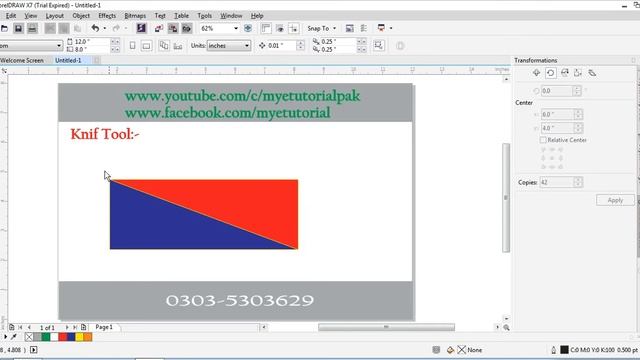Image resolution: width=640 pixels, height=360 pixels.
Task: Click the Import icon in the toolbar
Action: coord(159,28)
